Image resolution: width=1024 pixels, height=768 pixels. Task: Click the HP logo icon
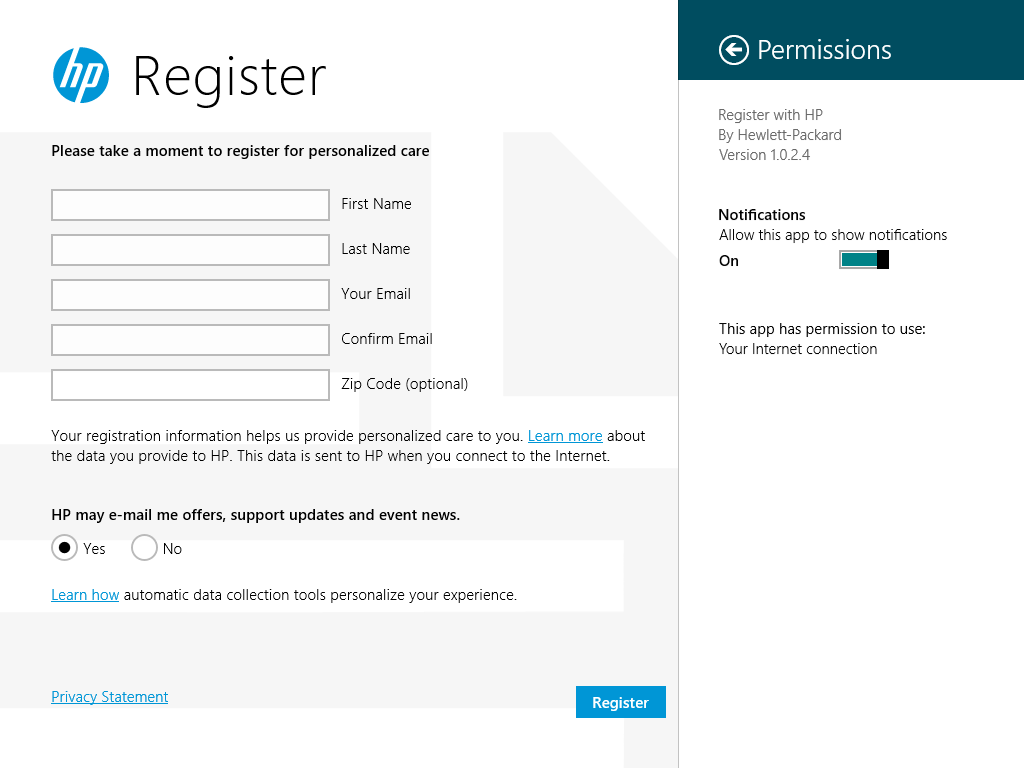coord(81,75)
